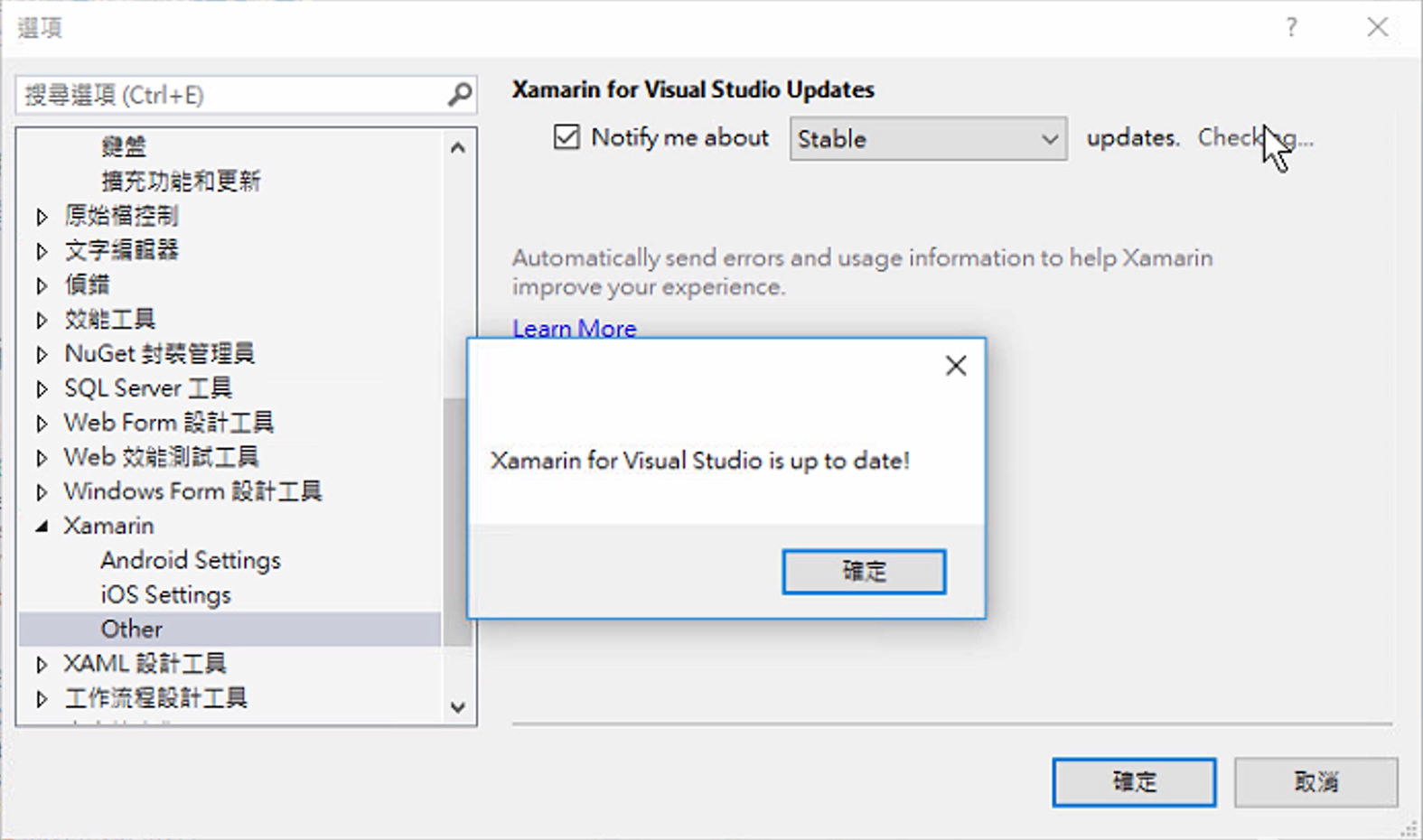Expand the 工作流程設計工具 node

pyautogui.click(x=42, y=699)
